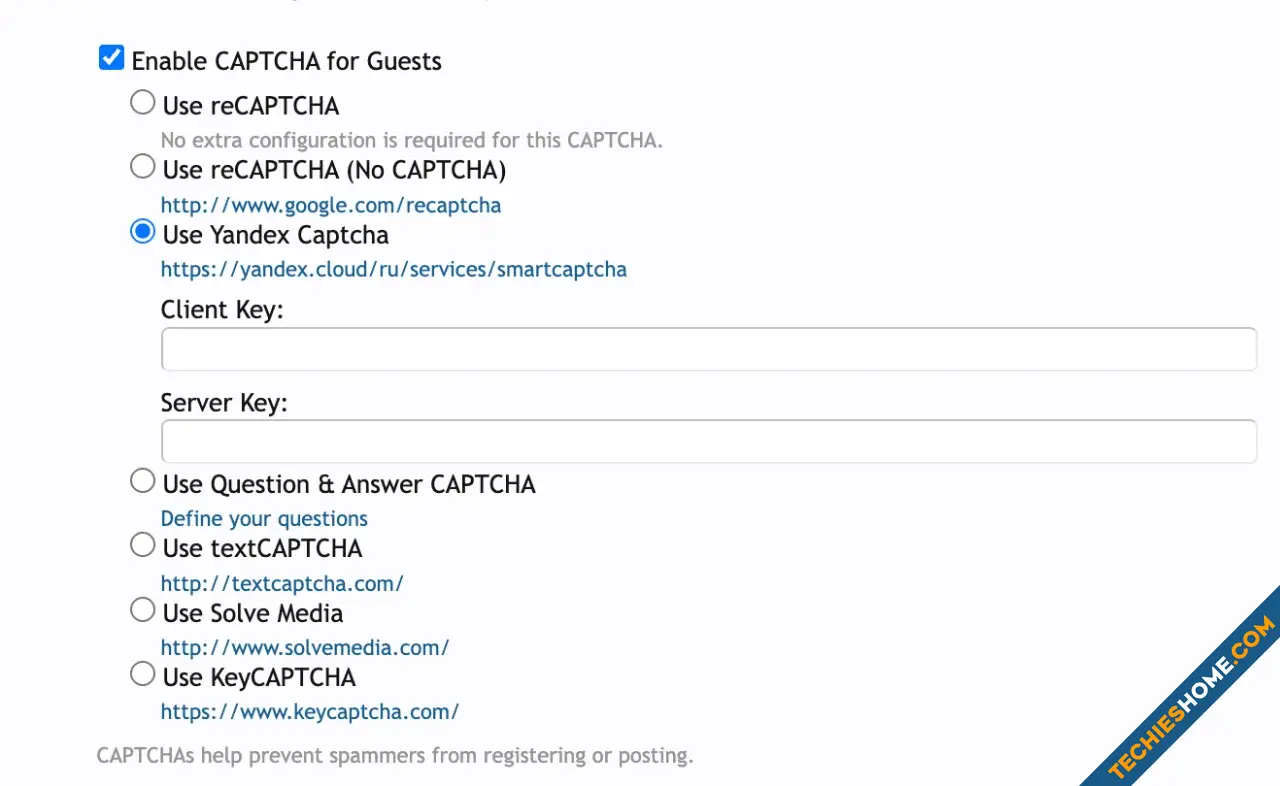Open the google.com/recaptcha link
Viewport: 1280px width, 786px height.
click(x=331, y=205)
